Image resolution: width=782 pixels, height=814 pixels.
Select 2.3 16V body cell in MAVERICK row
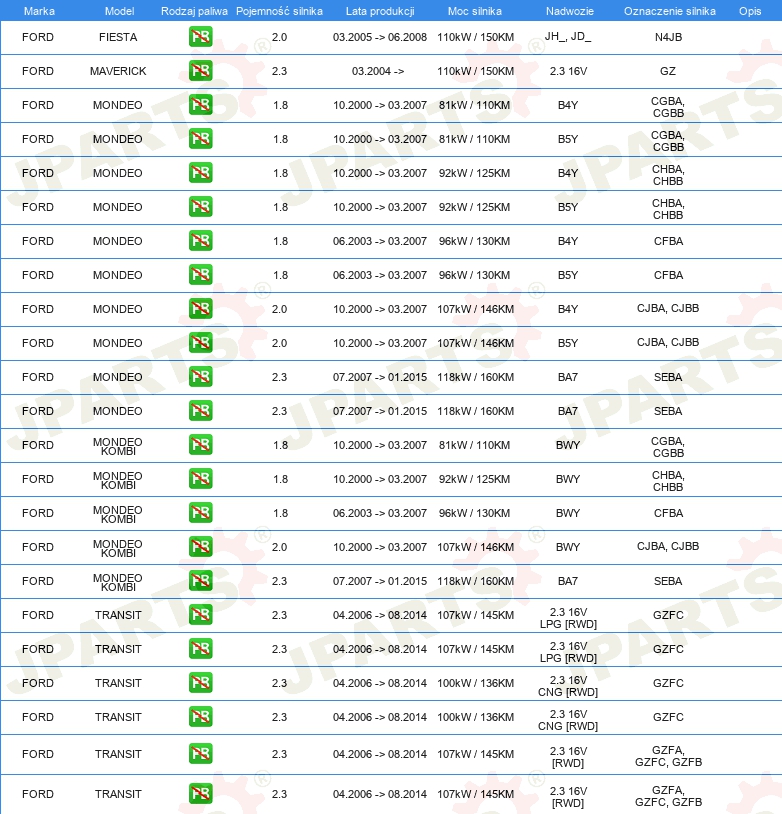(x=568, y=71)
